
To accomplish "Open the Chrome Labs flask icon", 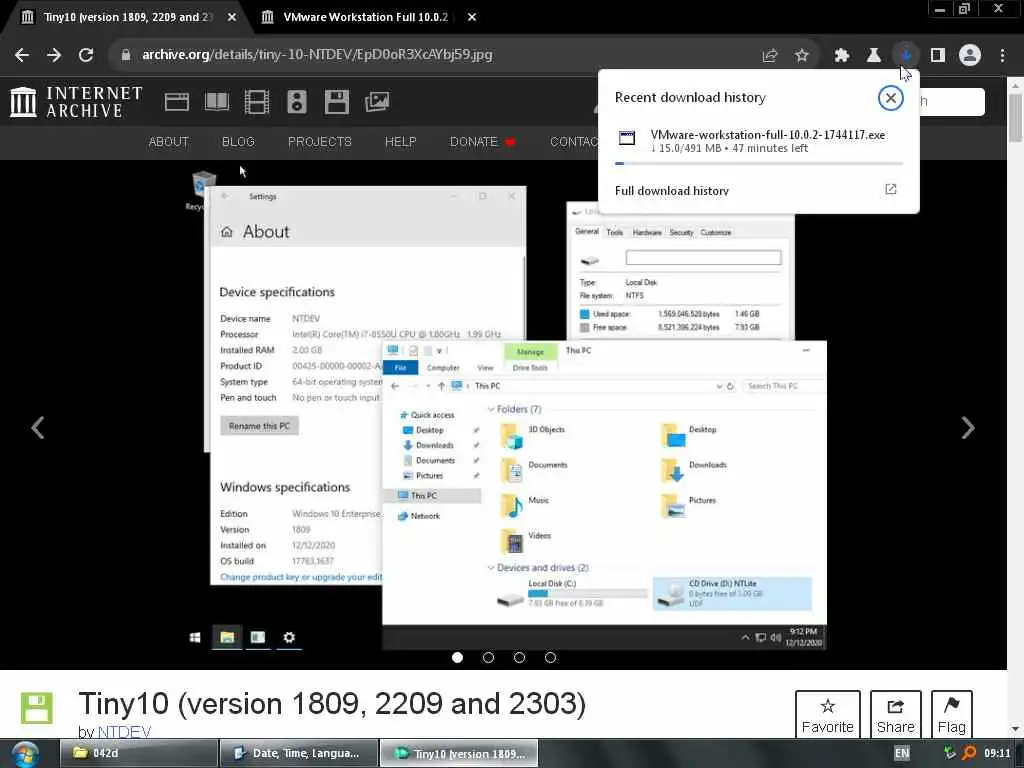I will click(874, 56).
